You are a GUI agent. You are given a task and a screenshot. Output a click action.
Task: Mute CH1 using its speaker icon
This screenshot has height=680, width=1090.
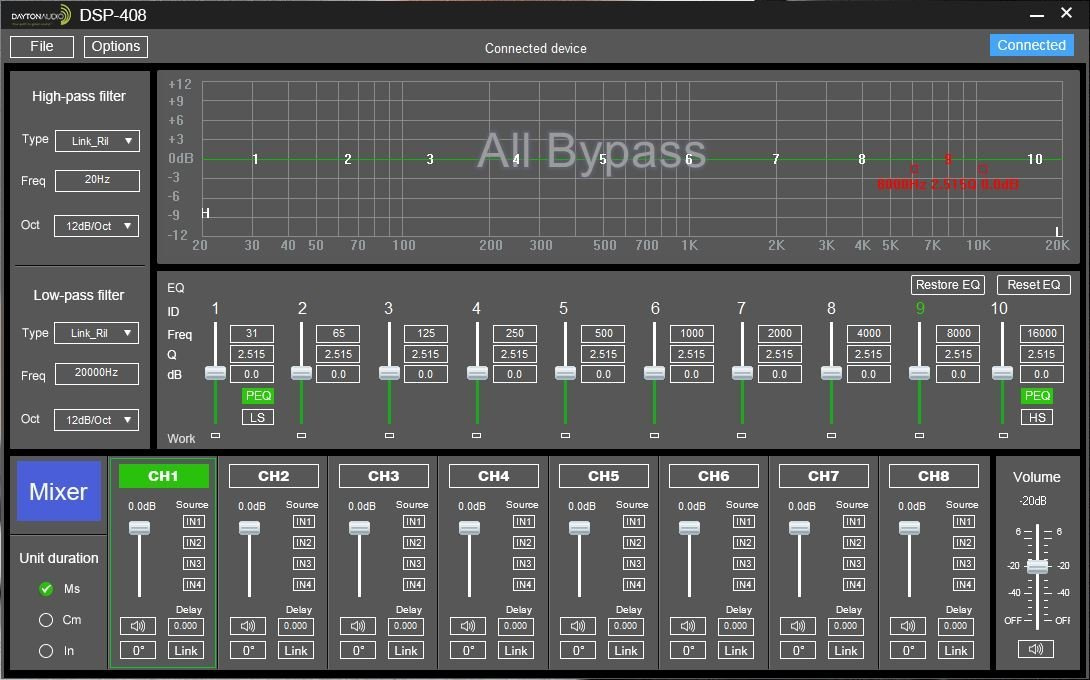[x=137, y=626]
